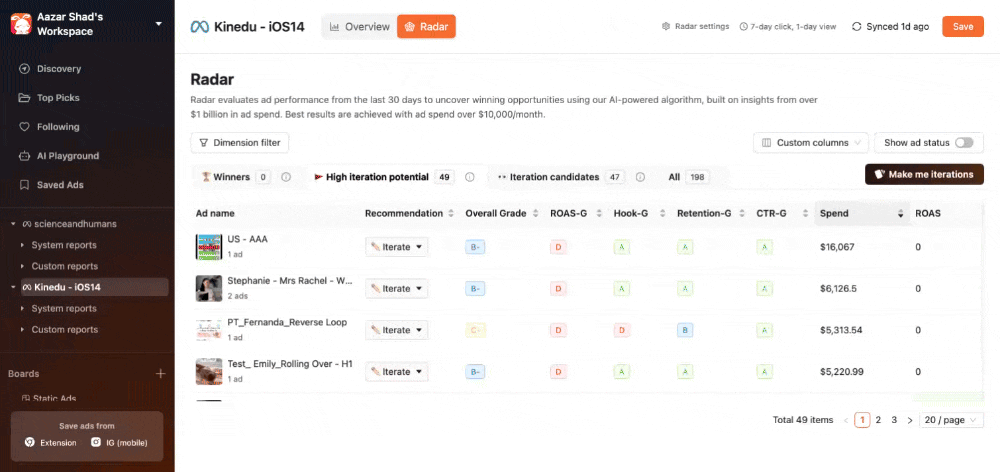
Task: Open Test_ Emily_Rolling Over thumbnail
Action: pyautogui.click(x=209, y=371)
